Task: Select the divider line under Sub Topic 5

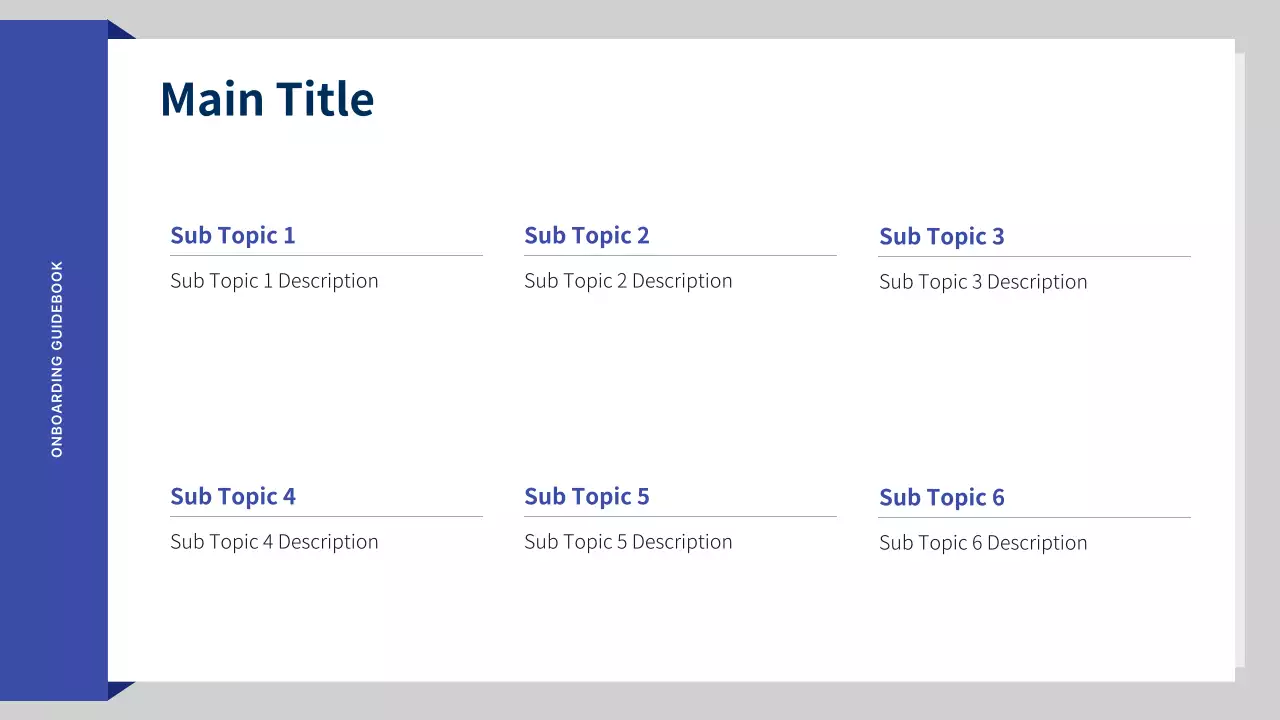Action: coord(680,516)
